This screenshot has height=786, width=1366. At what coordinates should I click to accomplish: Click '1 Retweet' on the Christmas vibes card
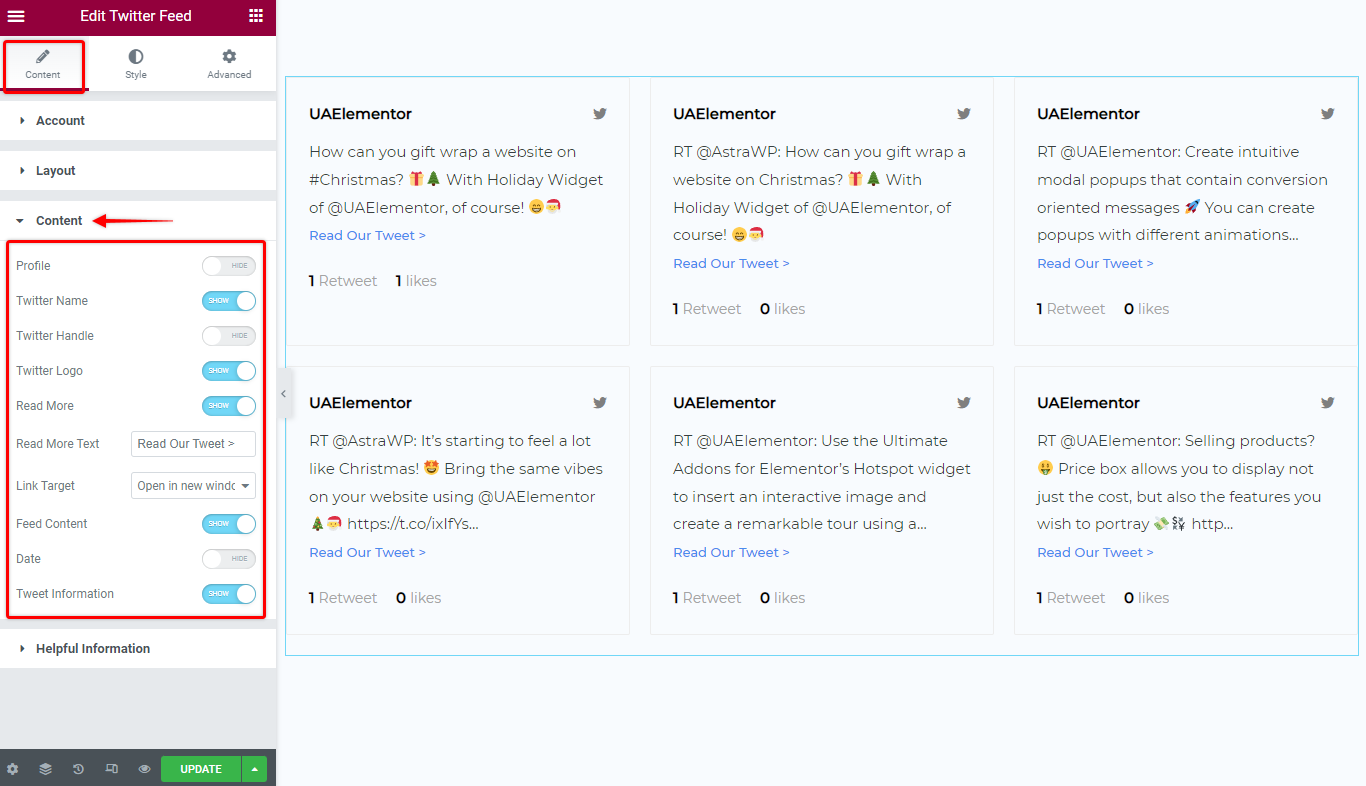click(x=343, y=598)
